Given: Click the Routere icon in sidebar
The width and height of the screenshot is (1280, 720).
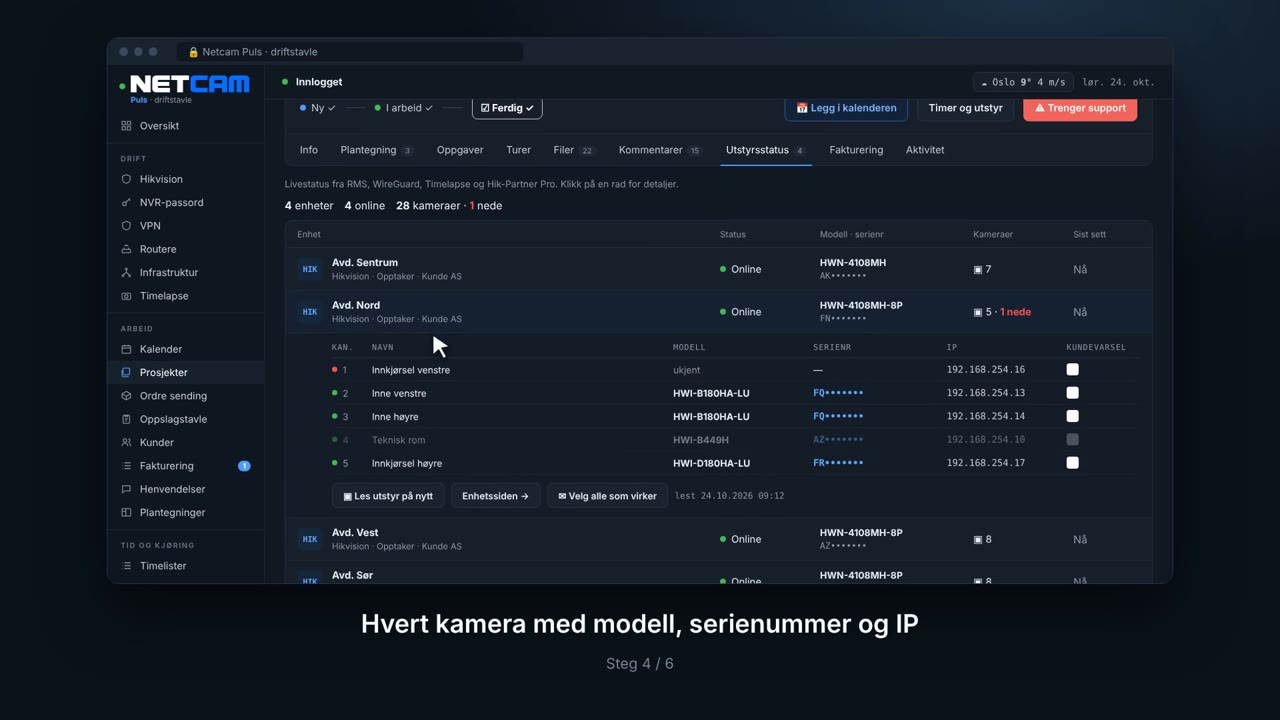Looking at the screenshot, I should click(x=126, y=249).
